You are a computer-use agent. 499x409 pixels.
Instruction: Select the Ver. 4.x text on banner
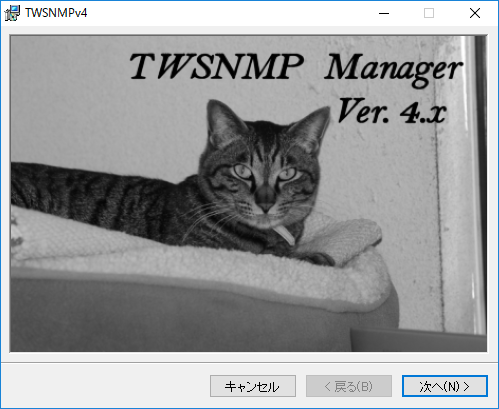pyautogui.click(x=392, y=111)
